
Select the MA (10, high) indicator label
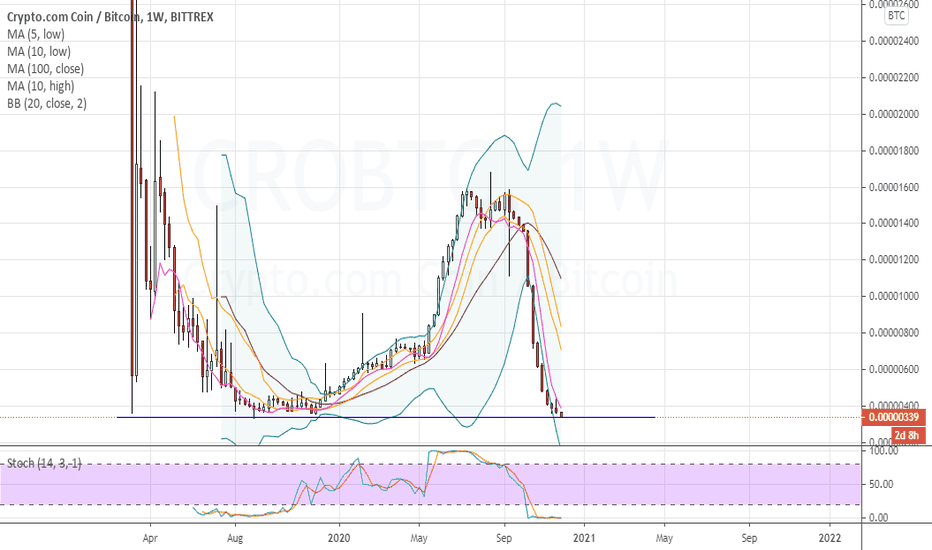click(40, 86)
